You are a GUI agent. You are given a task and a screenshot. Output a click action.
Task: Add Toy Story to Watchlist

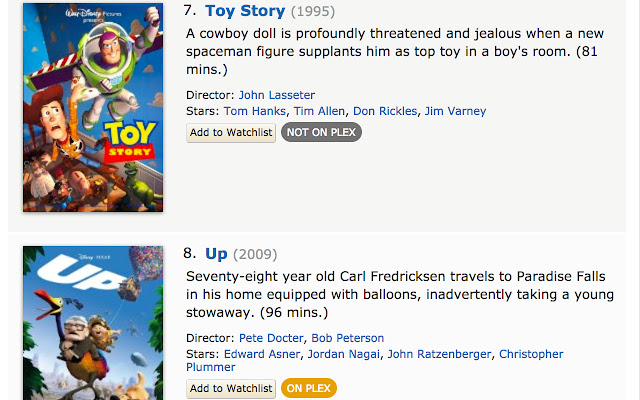[x=231, y=132]
